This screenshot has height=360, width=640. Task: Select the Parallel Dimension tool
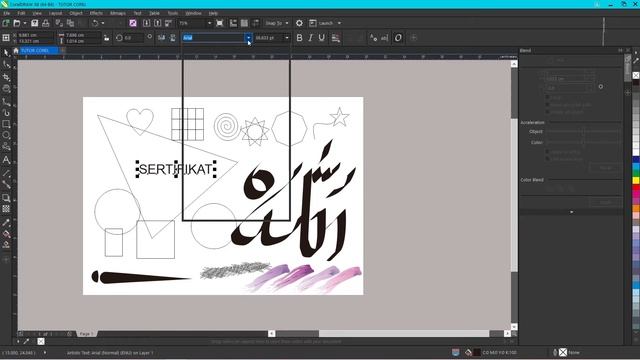[6, 173]
